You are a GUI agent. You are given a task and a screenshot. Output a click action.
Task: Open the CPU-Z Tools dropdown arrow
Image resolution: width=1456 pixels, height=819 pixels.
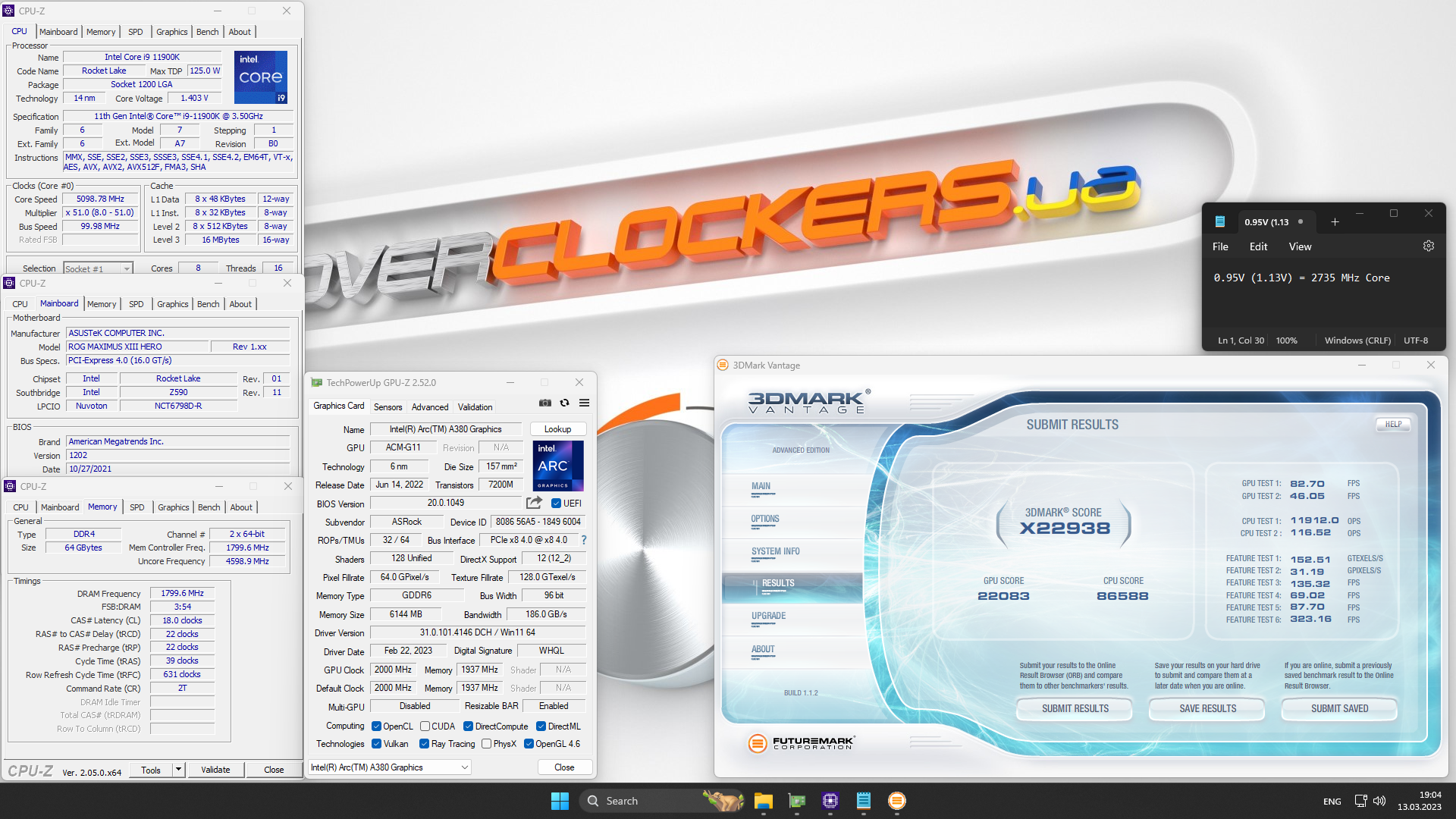coord(178,769)
